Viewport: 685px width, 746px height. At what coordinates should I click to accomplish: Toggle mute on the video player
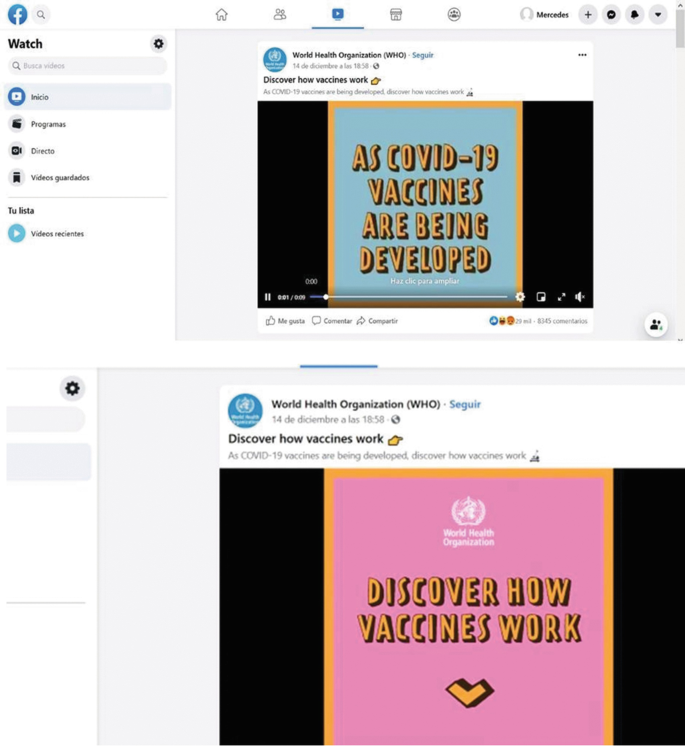(x=580, y=297)
